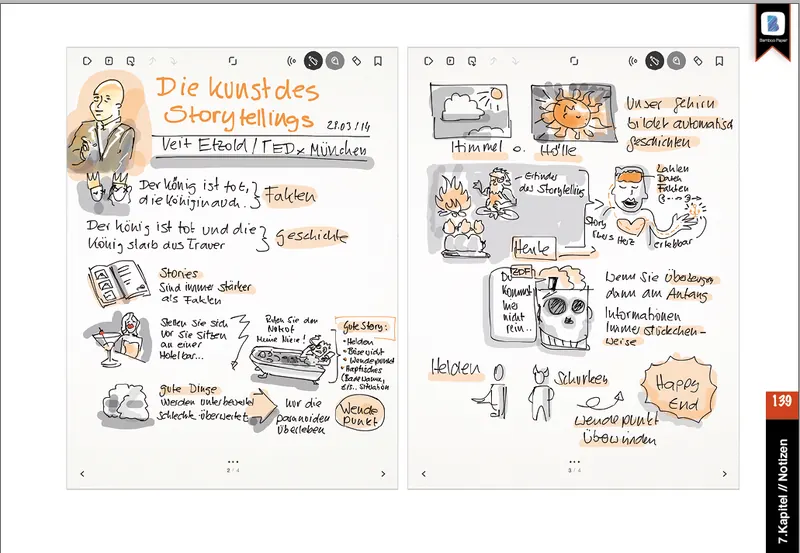Click the undo arrow on right notebook page

493,61
